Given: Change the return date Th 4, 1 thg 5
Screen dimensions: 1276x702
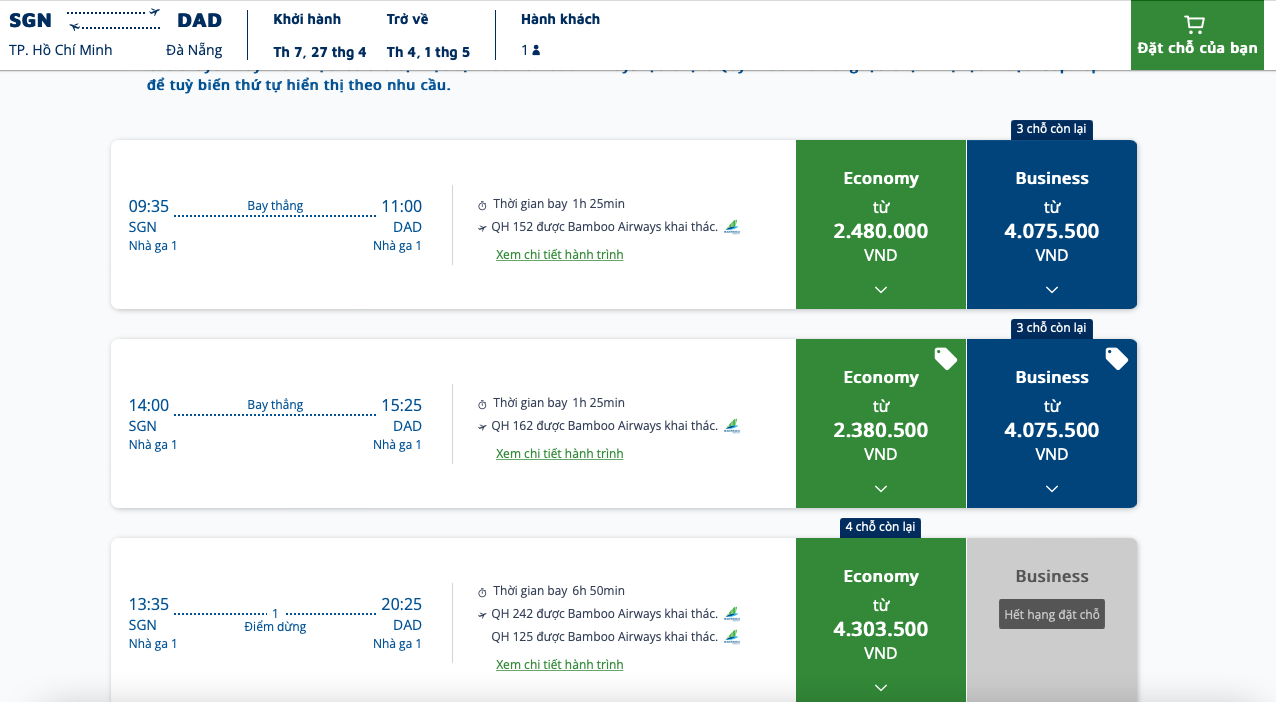Looking at the screenshot, I should click(428, 52).
